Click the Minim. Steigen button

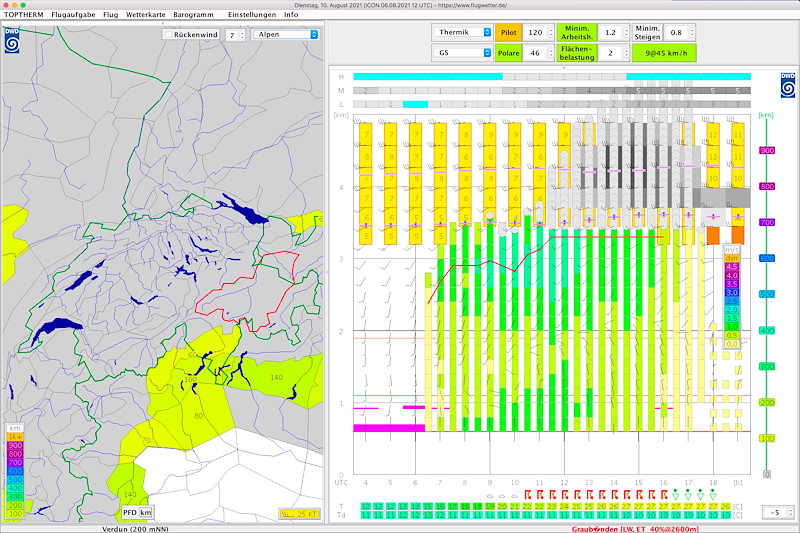tap(647, 32)
